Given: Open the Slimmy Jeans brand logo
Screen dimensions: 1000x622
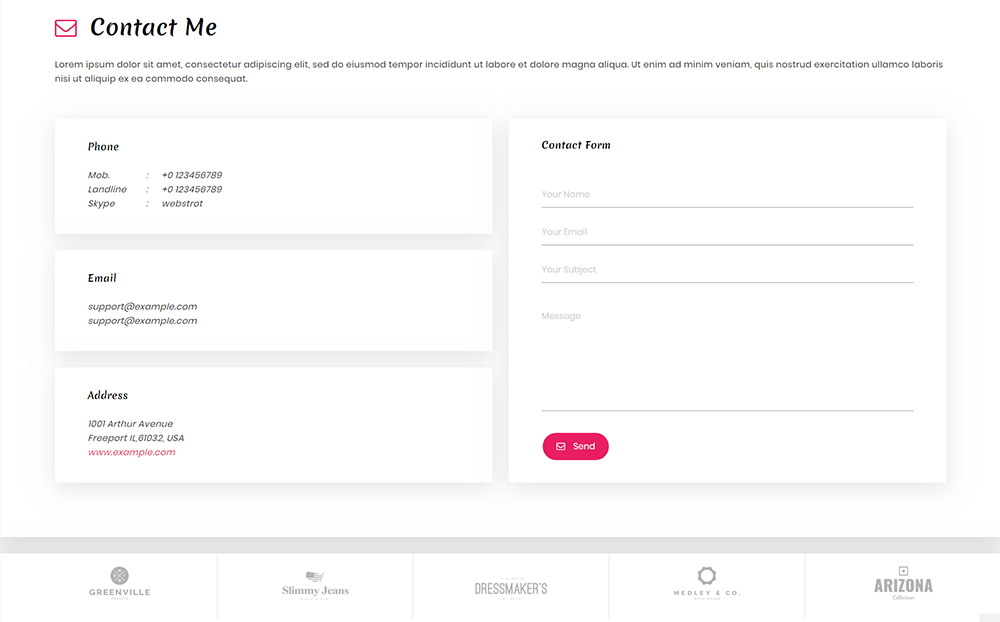Looking at the screenshot, I should [x=315, y=586].
